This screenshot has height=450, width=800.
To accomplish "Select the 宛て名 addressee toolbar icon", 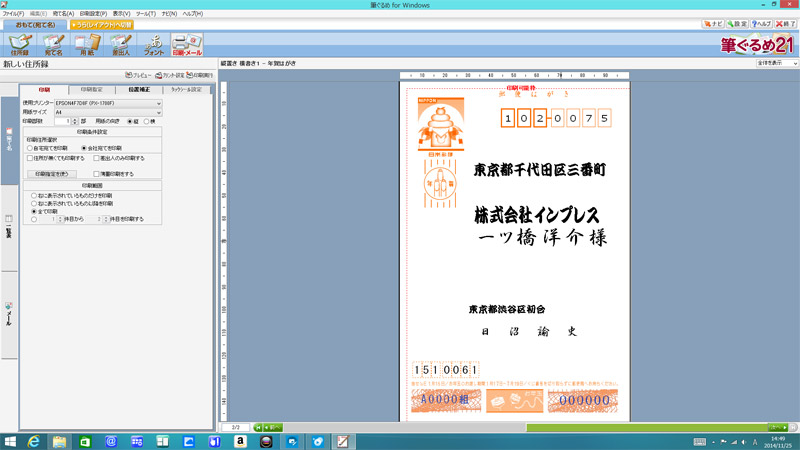I will tap(54, 44).
